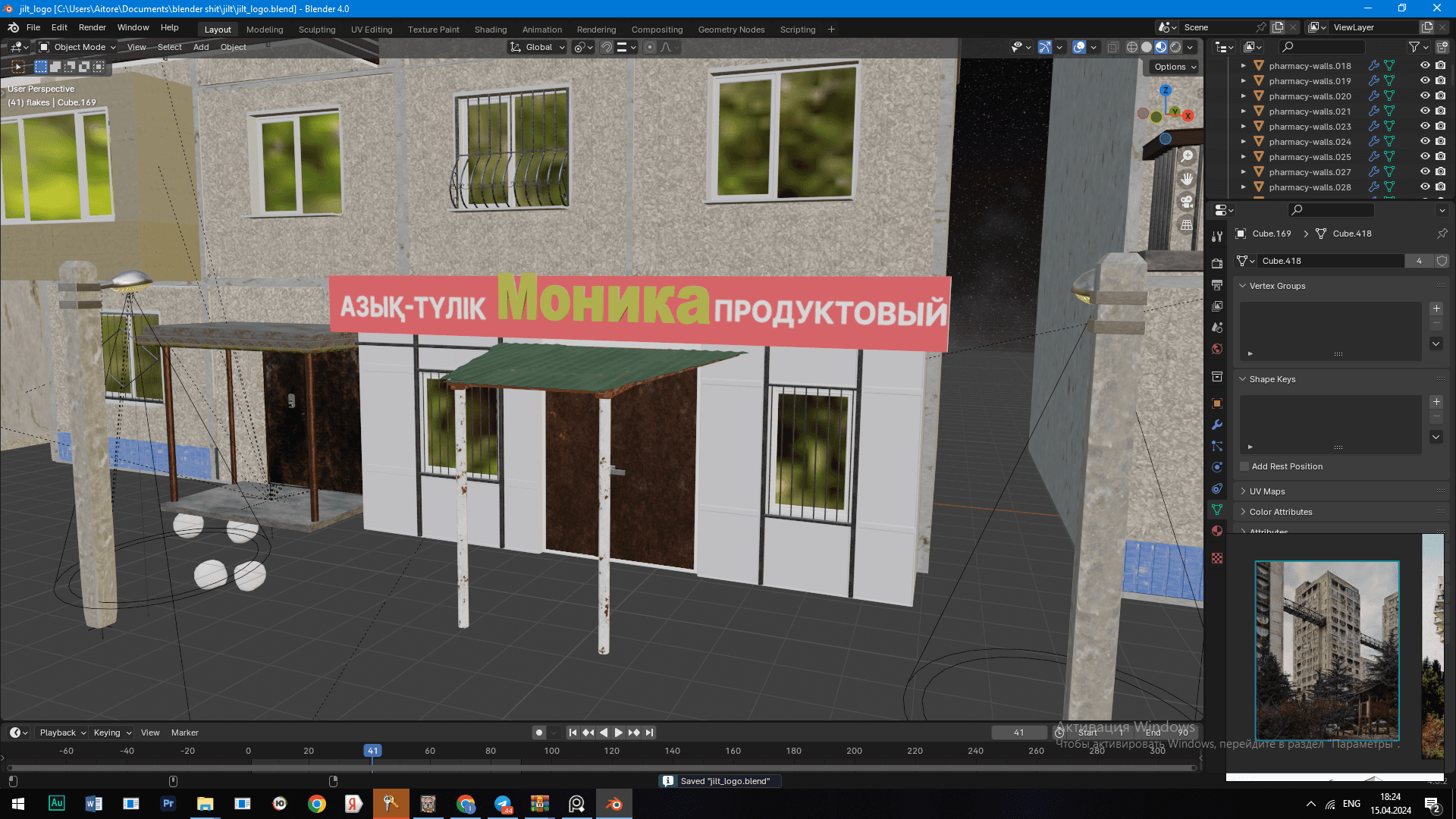Click the viewport zoom magnifier gizmo
This screenshot has height=819, width=1456.
[1187, 156]
